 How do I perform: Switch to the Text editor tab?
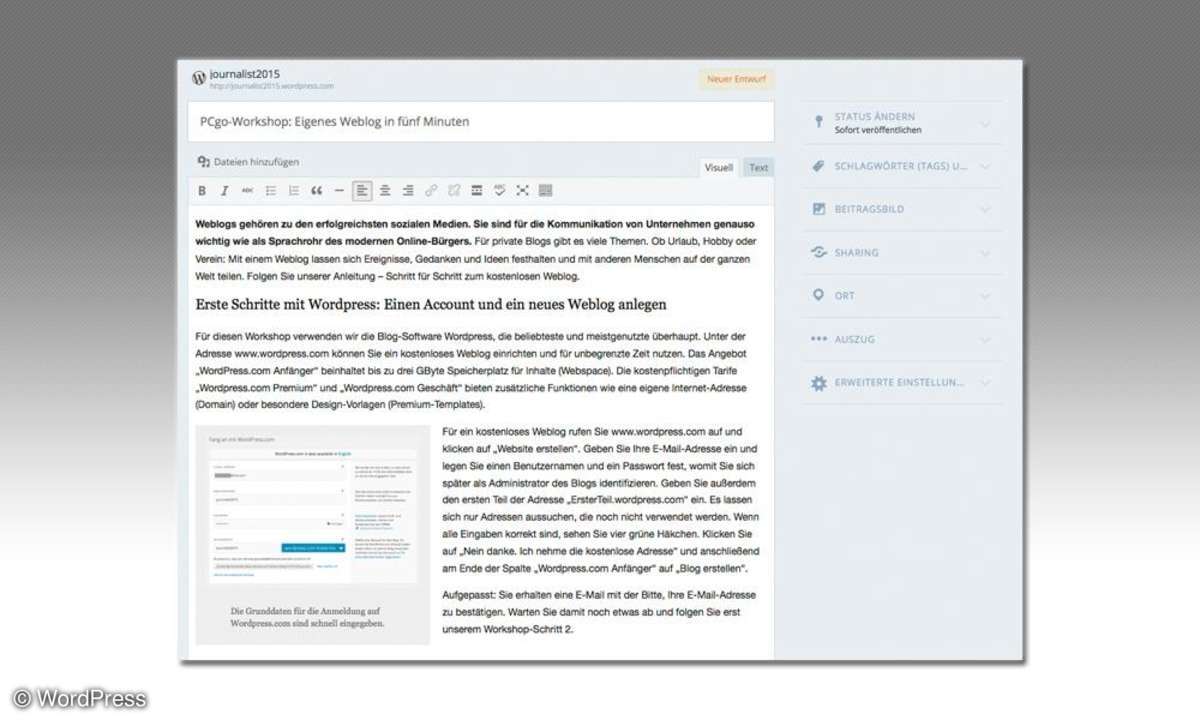[x=759, y=167]
